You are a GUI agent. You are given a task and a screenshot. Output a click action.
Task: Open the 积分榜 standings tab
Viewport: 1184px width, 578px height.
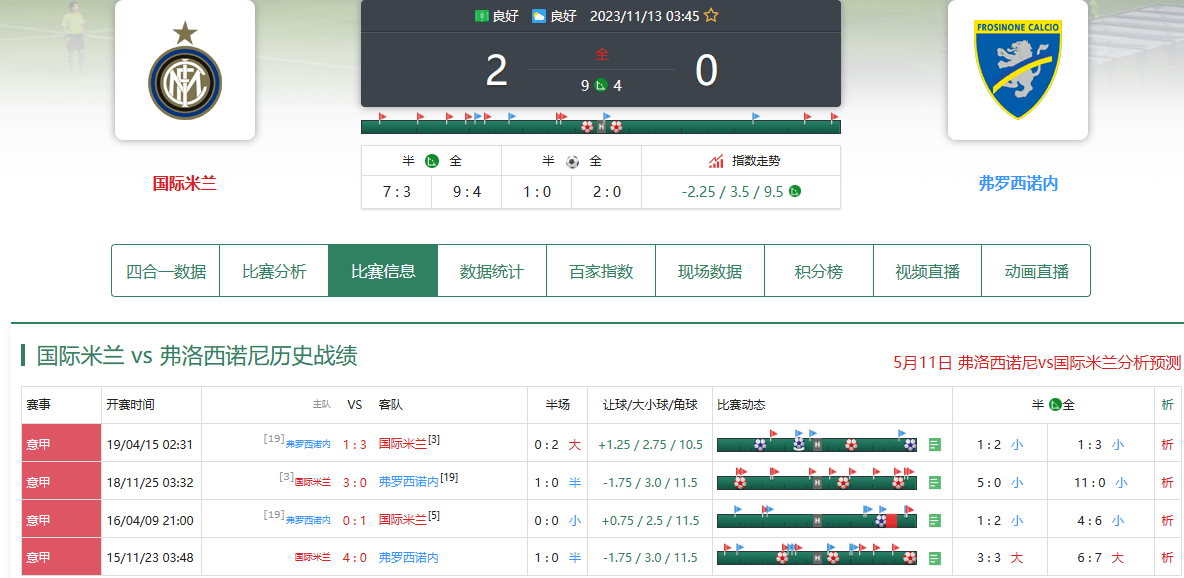coord(819,271)
